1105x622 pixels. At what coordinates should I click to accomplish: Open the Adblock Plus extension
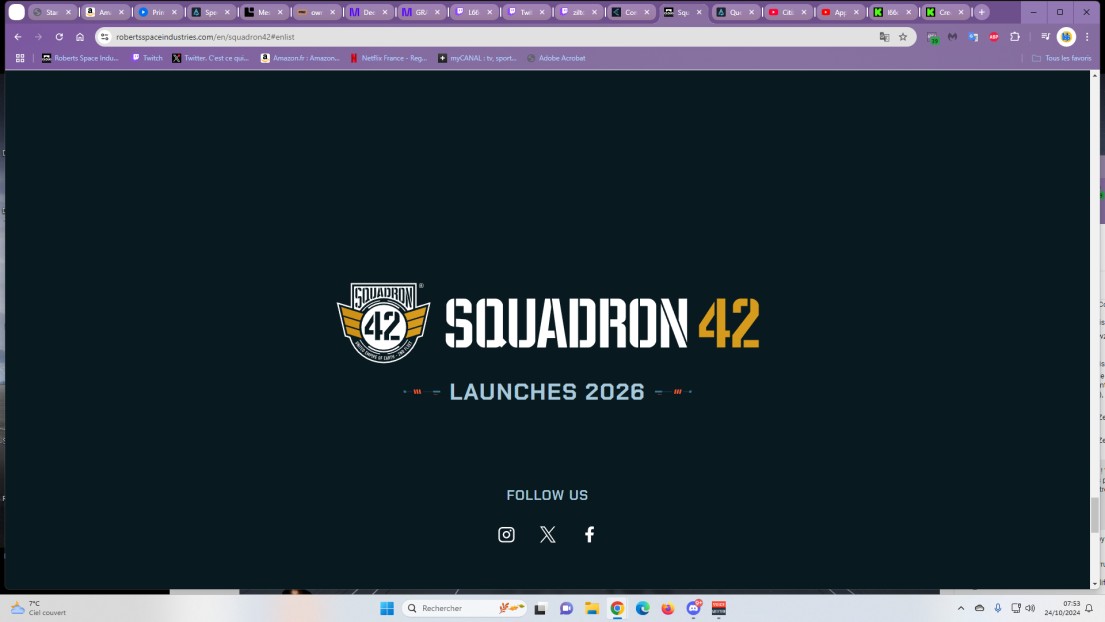[994, 37]
